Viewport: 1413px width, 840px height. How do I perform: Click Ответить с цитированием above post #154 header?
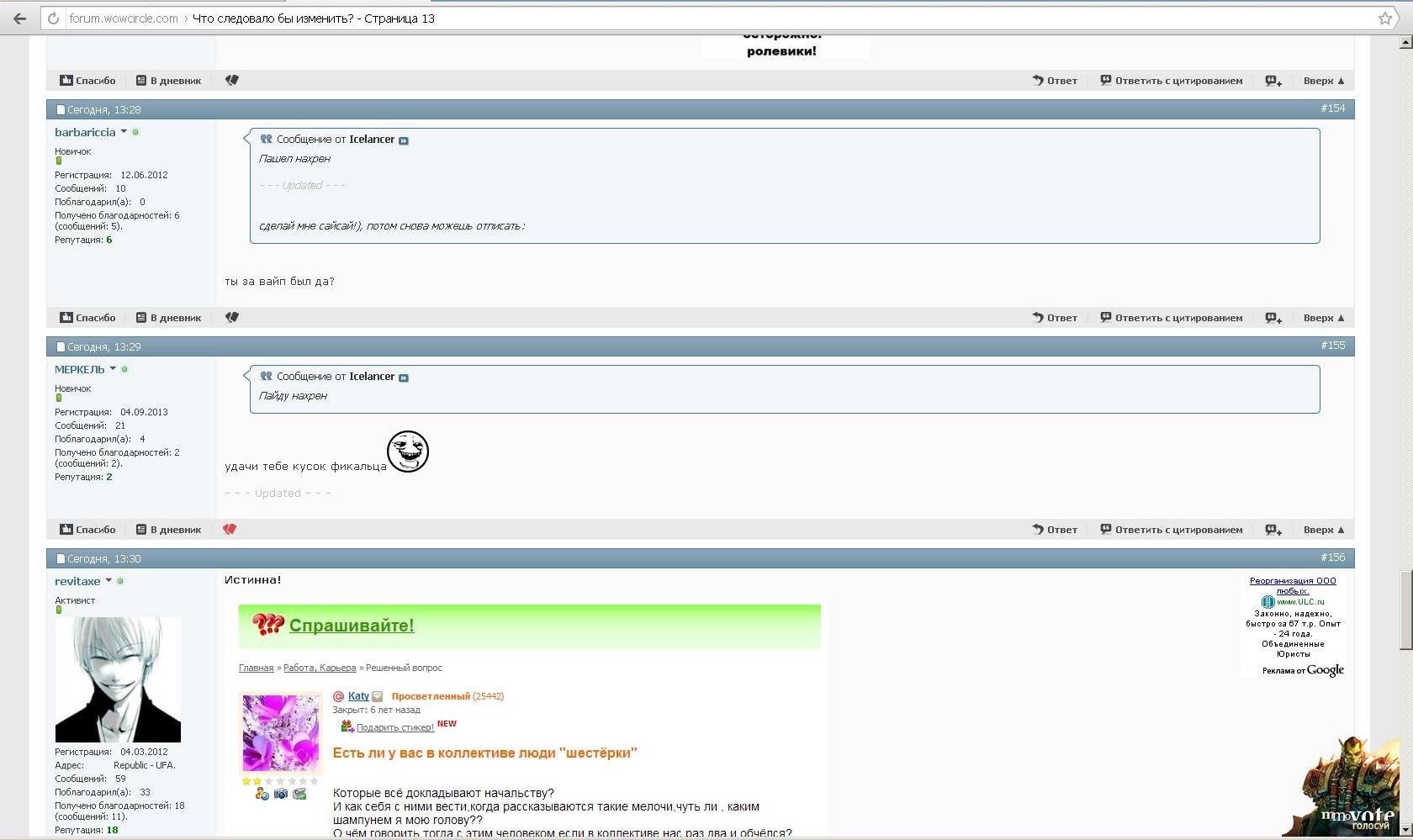1171,81
